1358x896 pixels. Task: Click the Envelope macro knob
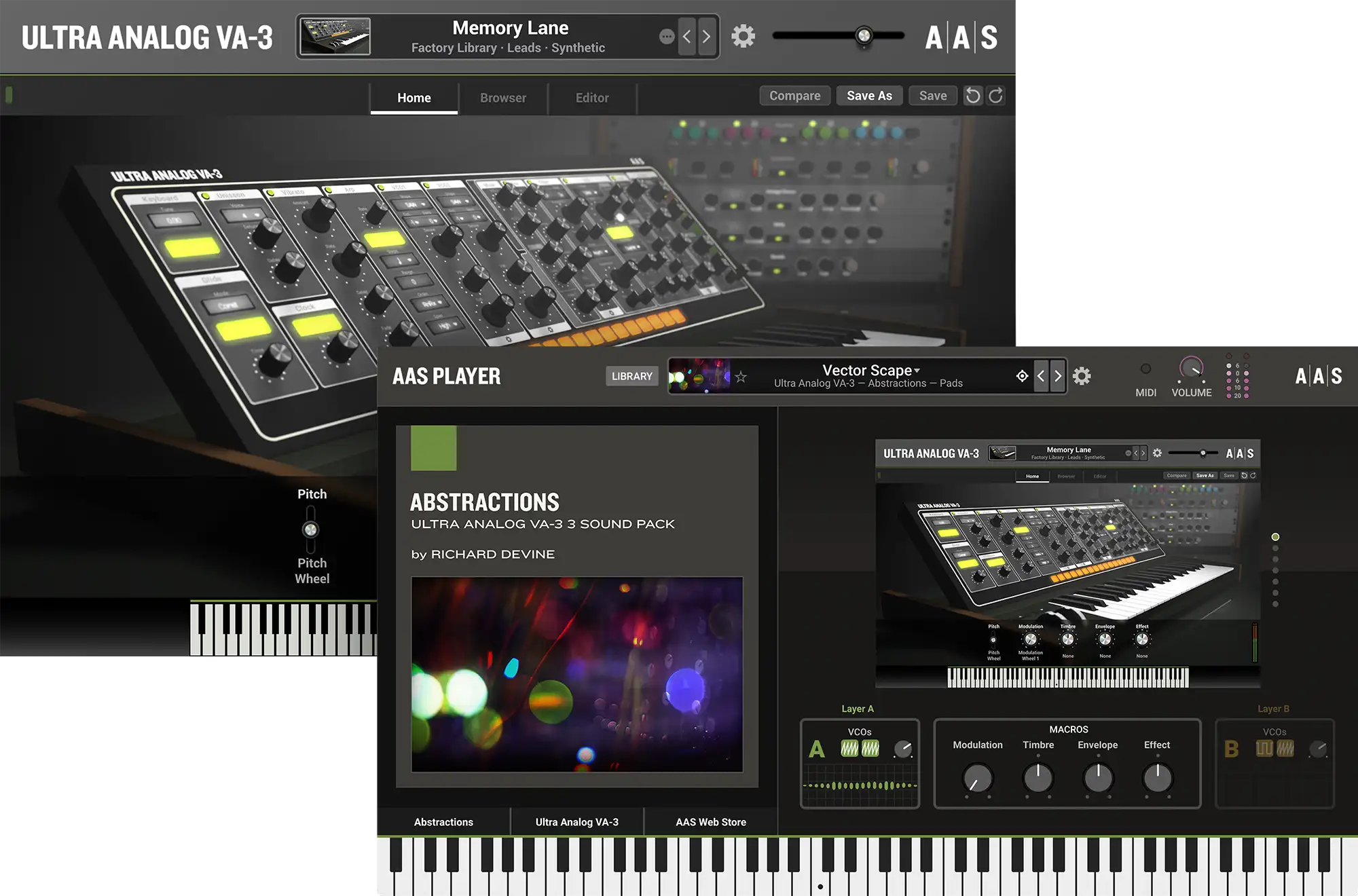tap(1098, 778)
